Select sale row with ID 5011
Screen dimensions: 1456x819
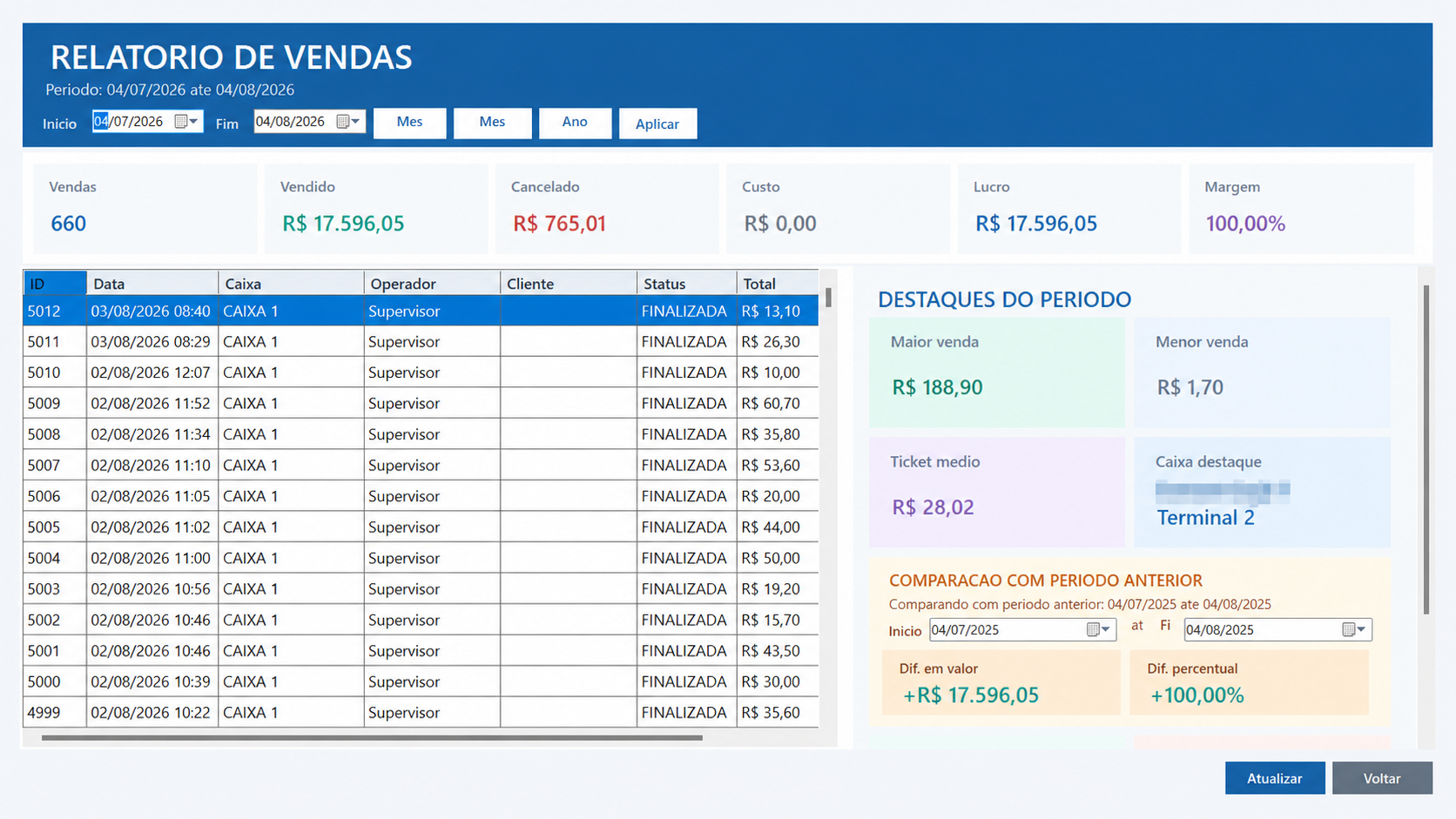click(421, 341)
